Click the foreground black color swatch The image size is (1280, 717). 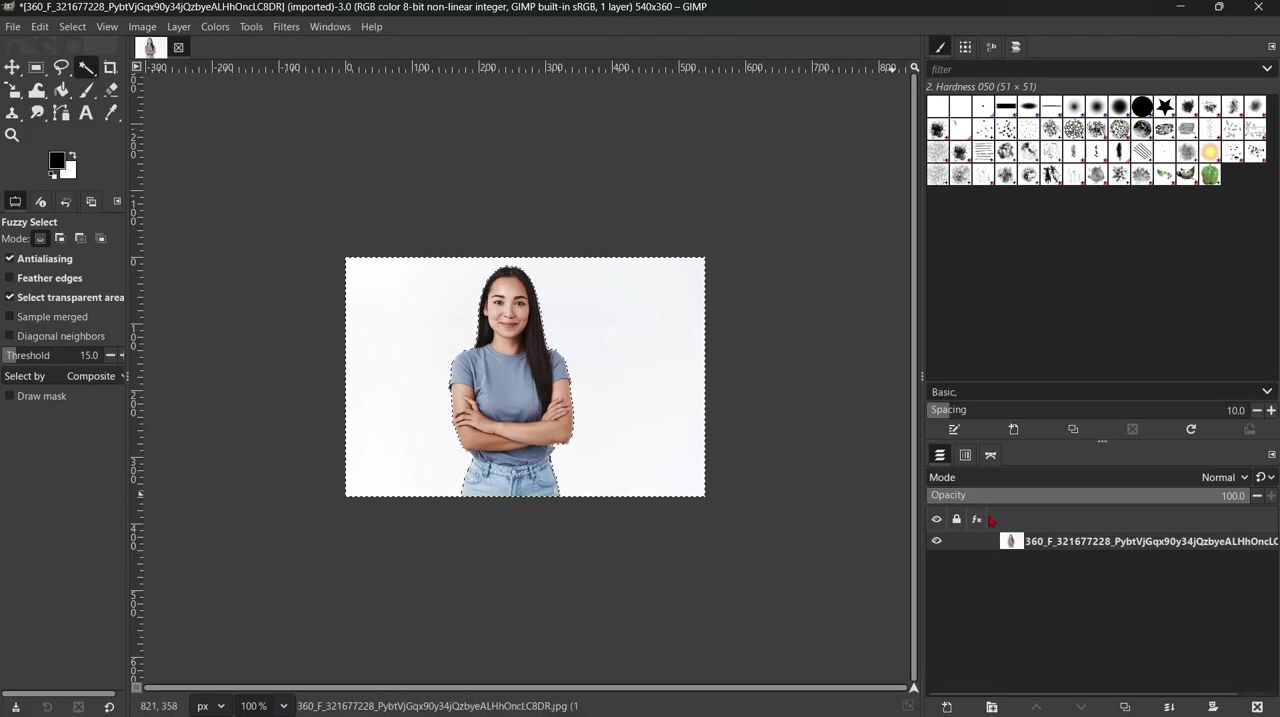click(57, 160)
